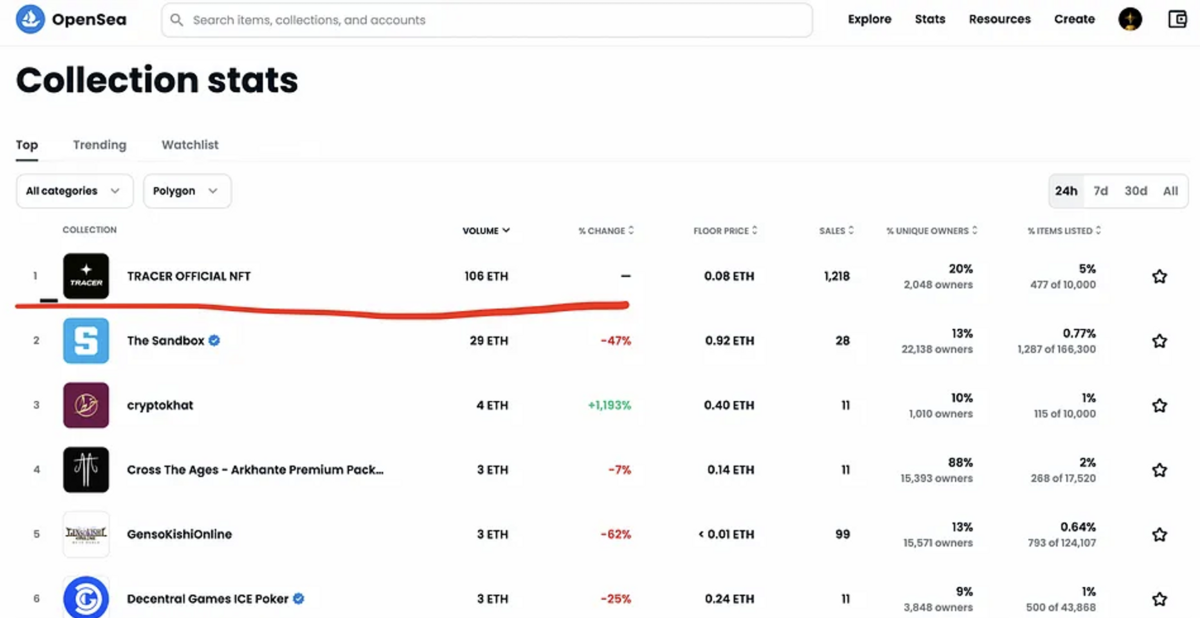Sort by % CHANGE column

point(606,231)
